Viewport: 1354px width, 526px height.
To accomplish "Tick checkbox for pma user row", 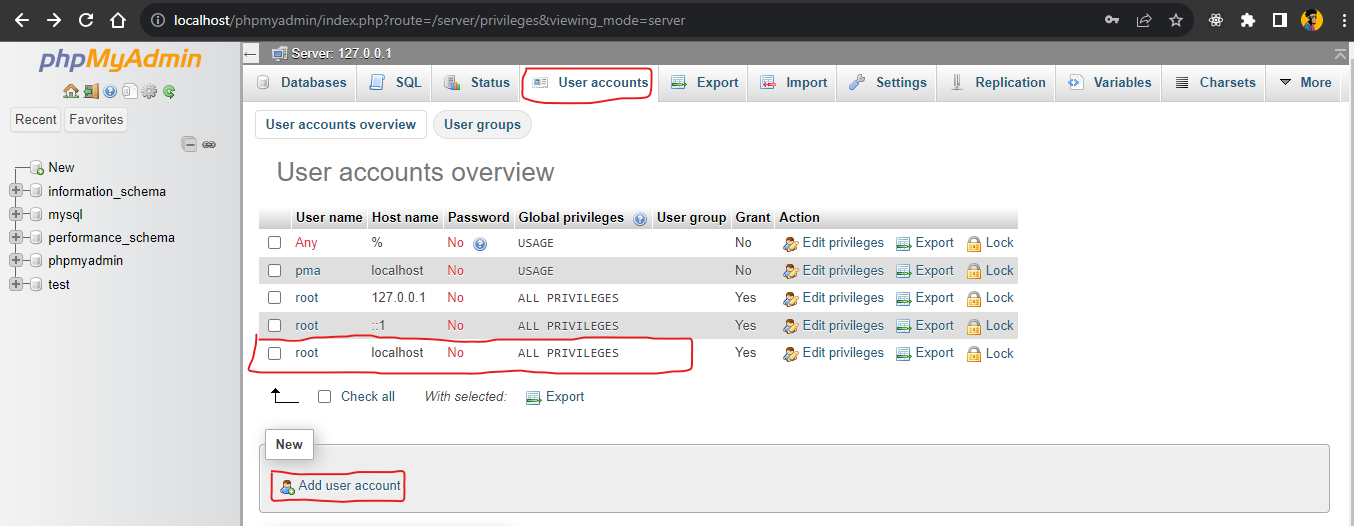I will click(x=274, y=271).
